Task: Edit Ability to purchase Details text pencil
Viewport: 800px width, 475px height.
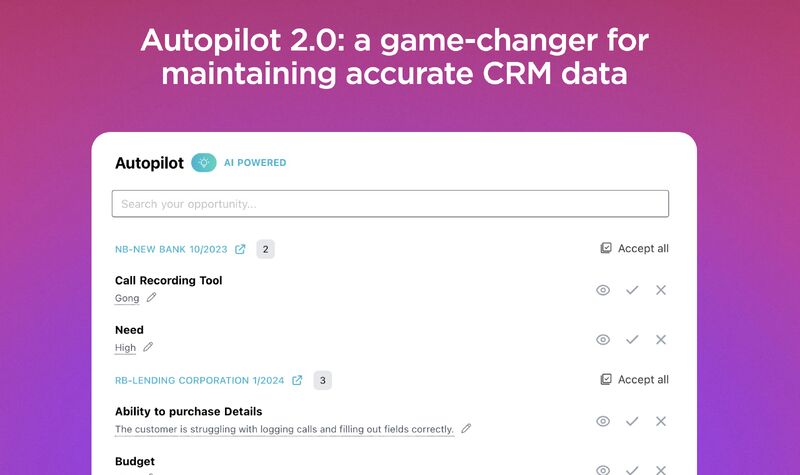Action: [466, 428]
